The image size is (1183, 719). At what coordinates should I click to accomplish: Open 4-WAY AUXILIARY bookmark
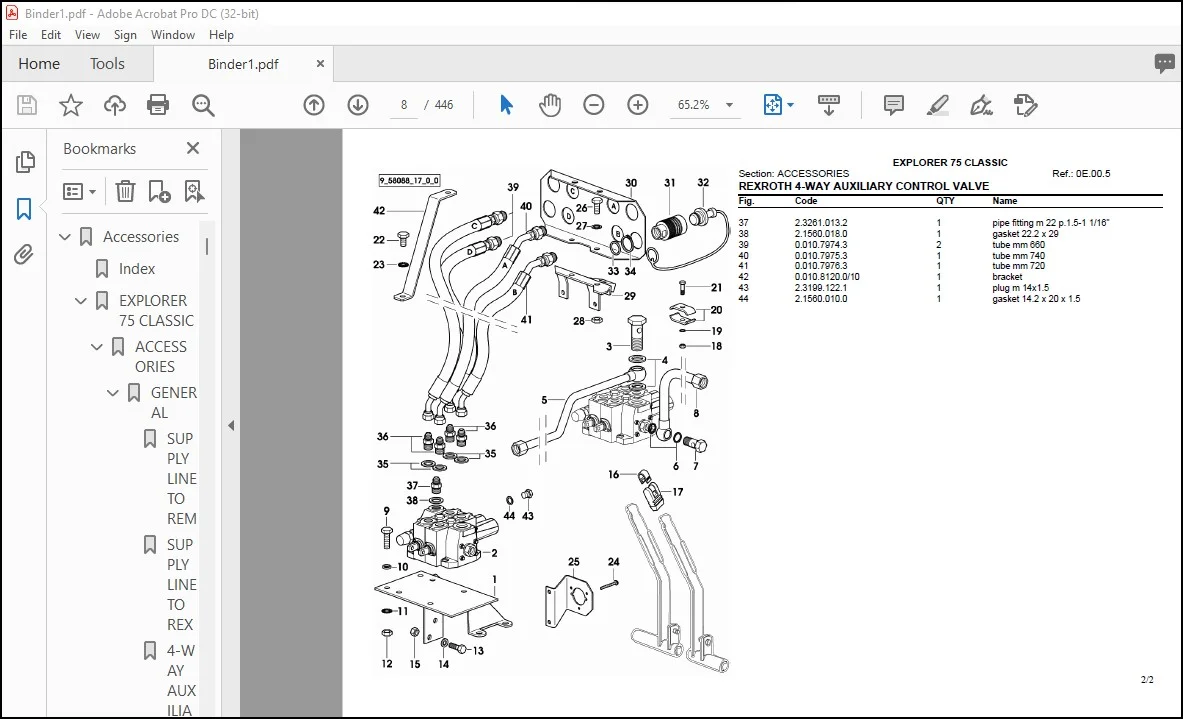point(181,680)
